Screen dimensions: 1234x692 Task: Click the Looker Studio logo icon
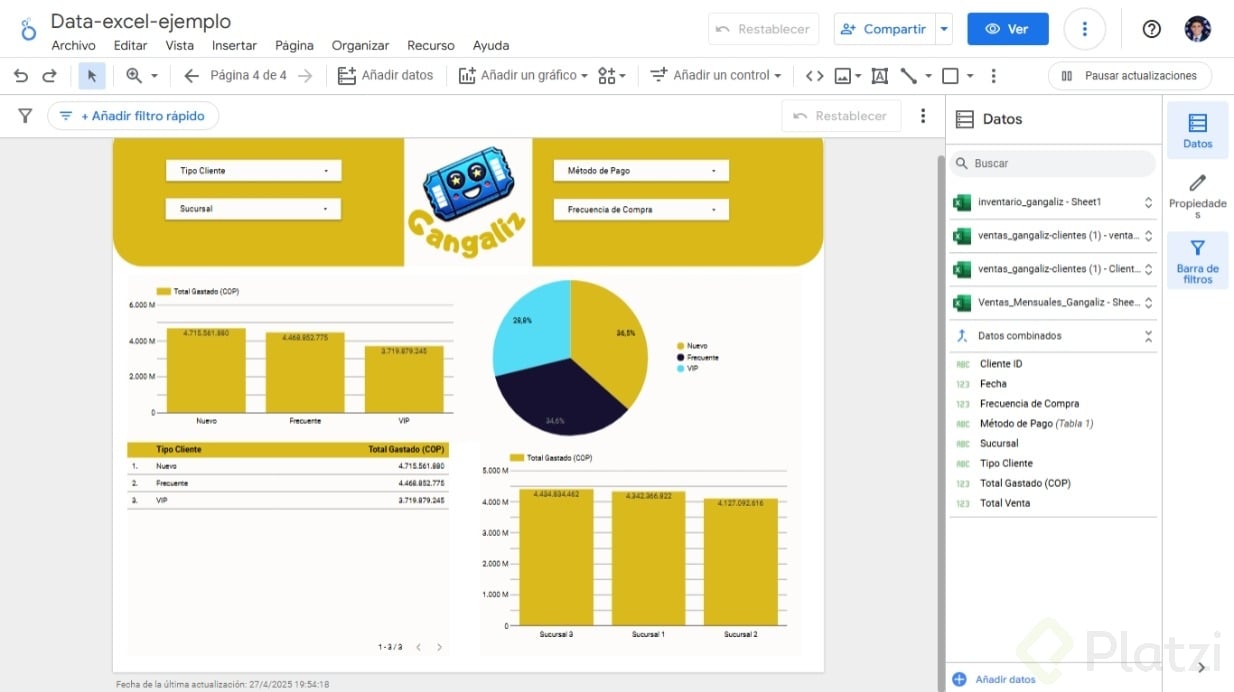pyautogui.click(x=28, y=29)
